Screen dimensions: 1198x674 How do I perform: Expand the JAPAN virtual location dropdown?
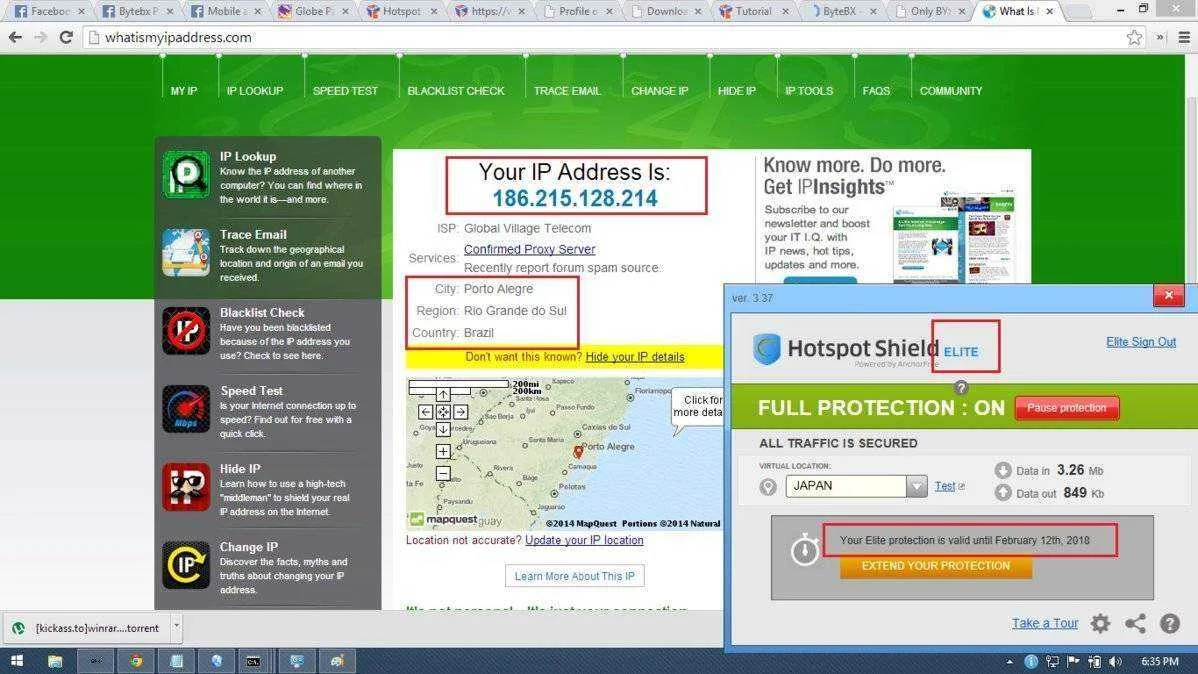[x=917, y=485]
